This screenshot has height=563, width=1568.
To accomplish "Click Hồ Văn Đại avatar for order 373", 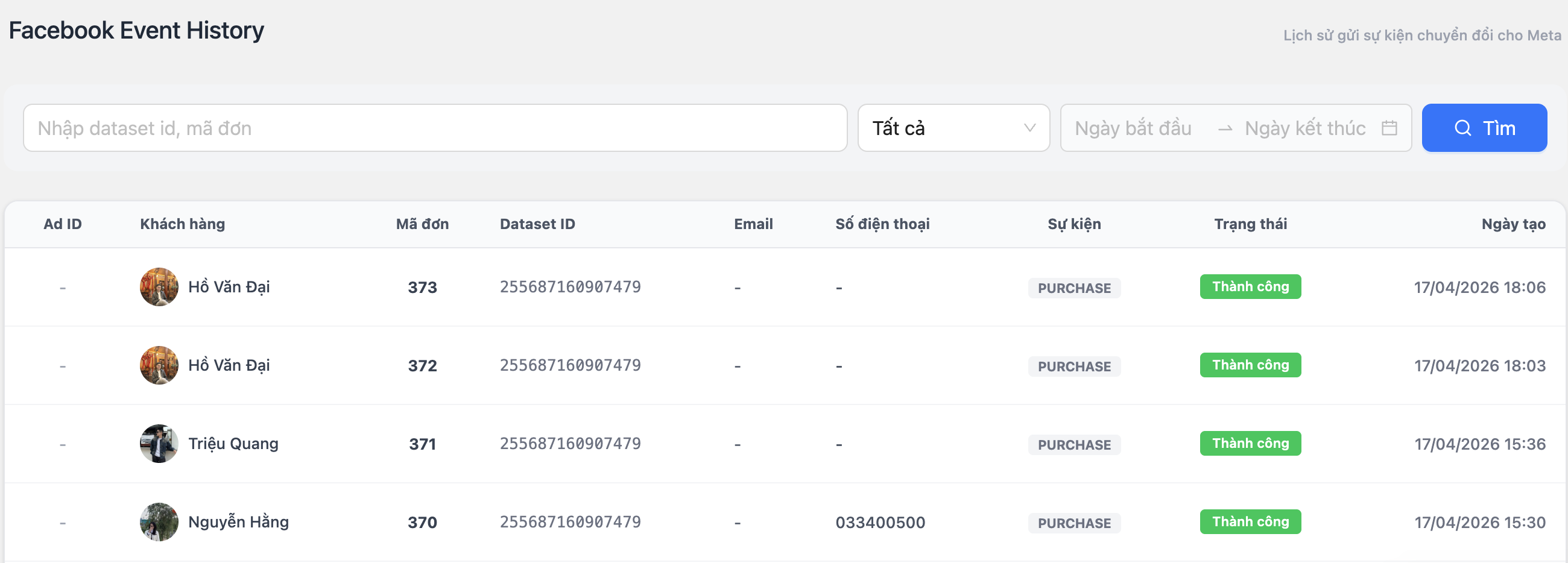I will (x=159, y=287).
